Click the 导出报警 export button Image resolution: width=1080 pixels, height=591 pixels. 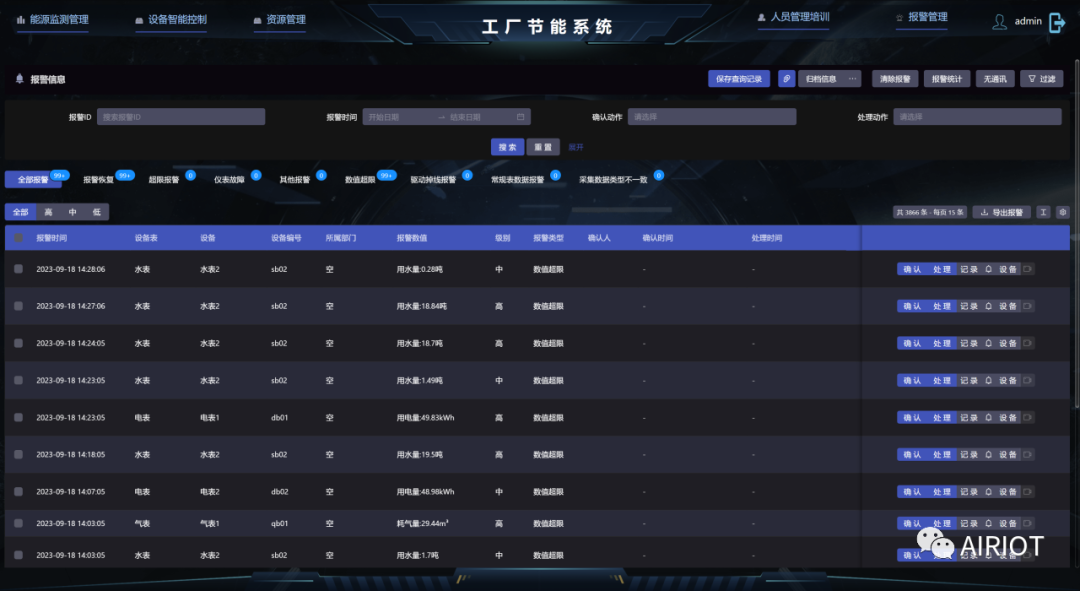tap(1001, 212)
